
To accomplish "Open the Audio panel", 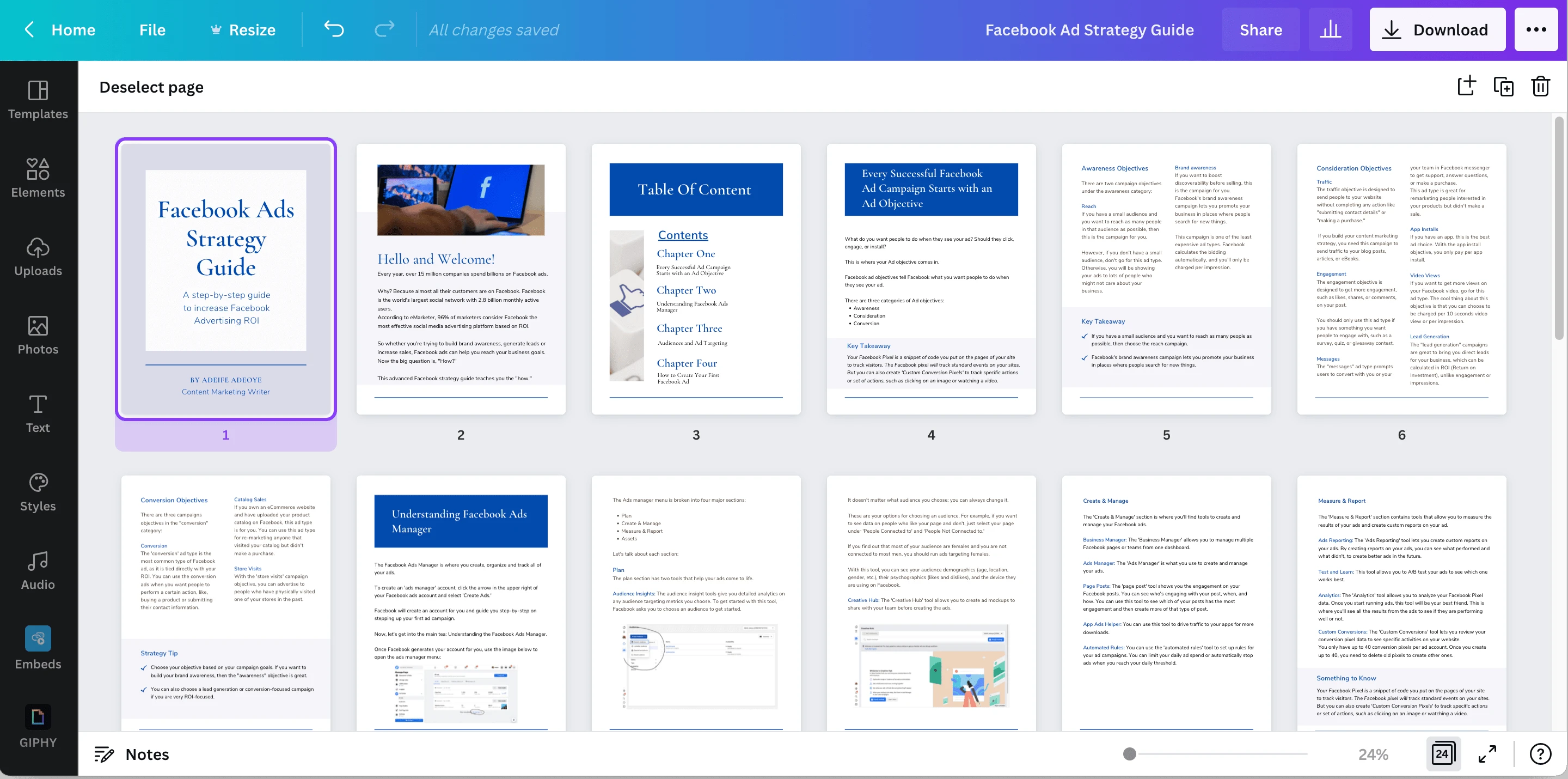I will 38,571.
